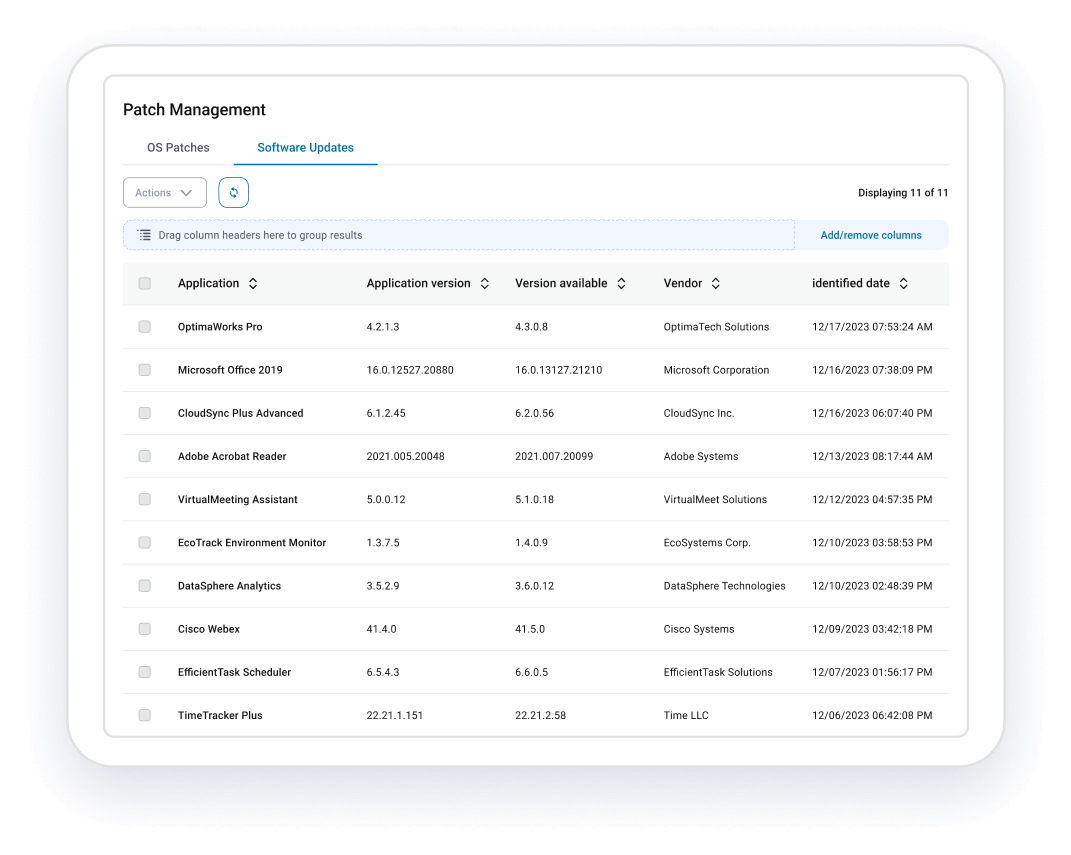
Task: Sort by Application version column arrows
Action: (485, 284)
